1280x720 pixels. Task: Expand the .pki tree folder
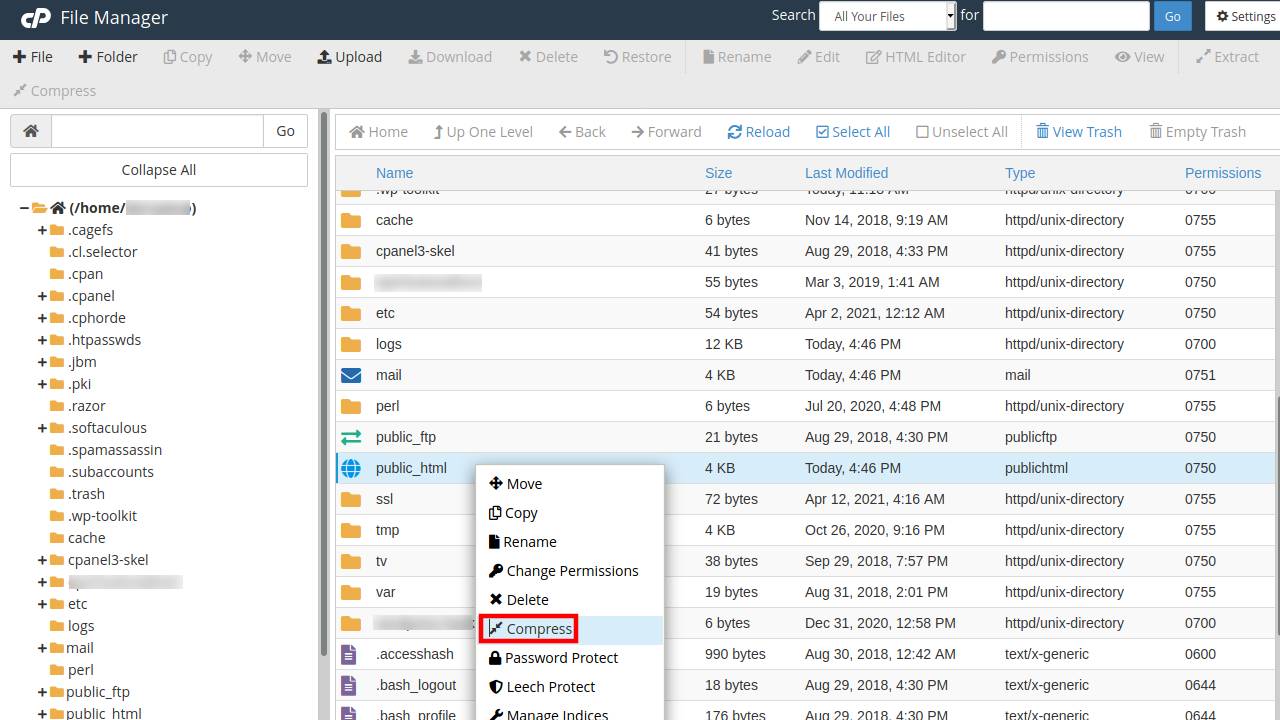tap(42, 384)
